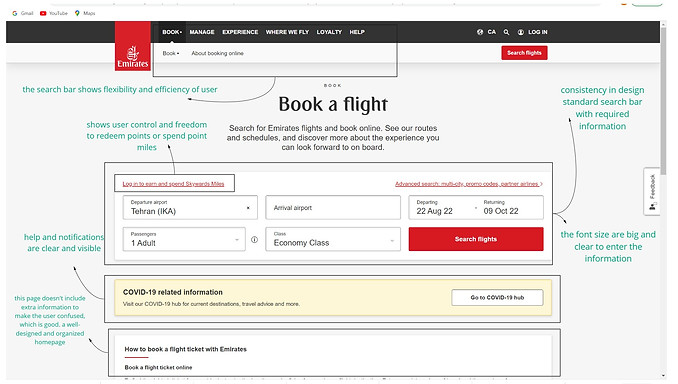Expand the Passengers dropdown
The width and height of the screenshot is (678, 384).
[184, 239]
